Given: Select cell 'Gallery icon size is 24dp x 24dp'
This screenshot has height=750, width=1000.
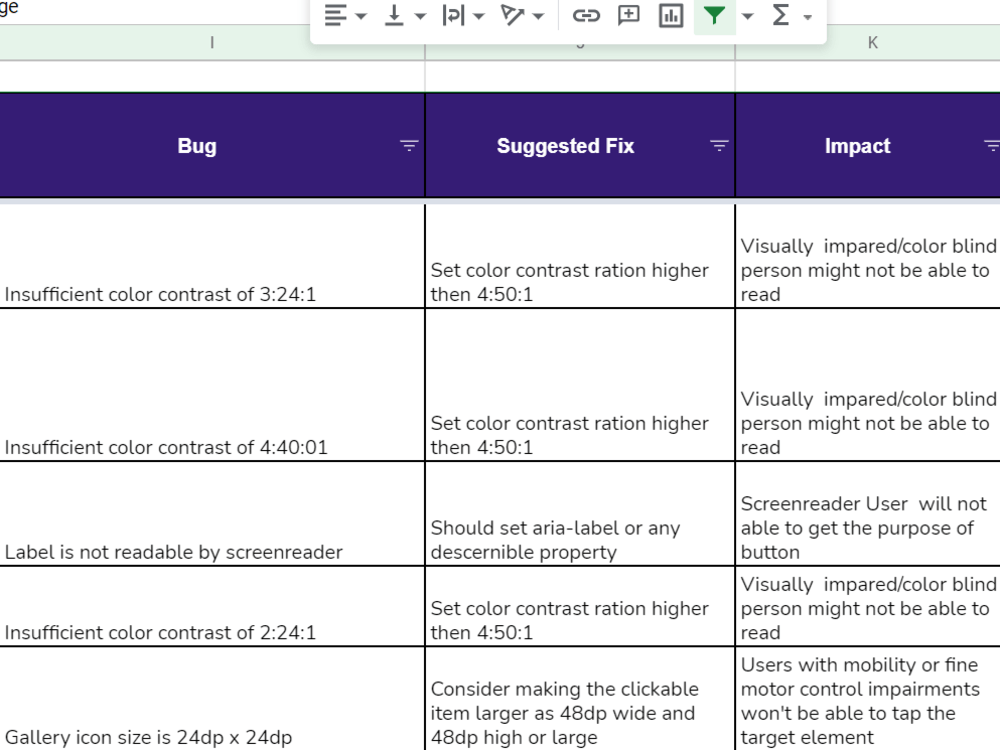Looking at the screenshot, I should 212,699.
